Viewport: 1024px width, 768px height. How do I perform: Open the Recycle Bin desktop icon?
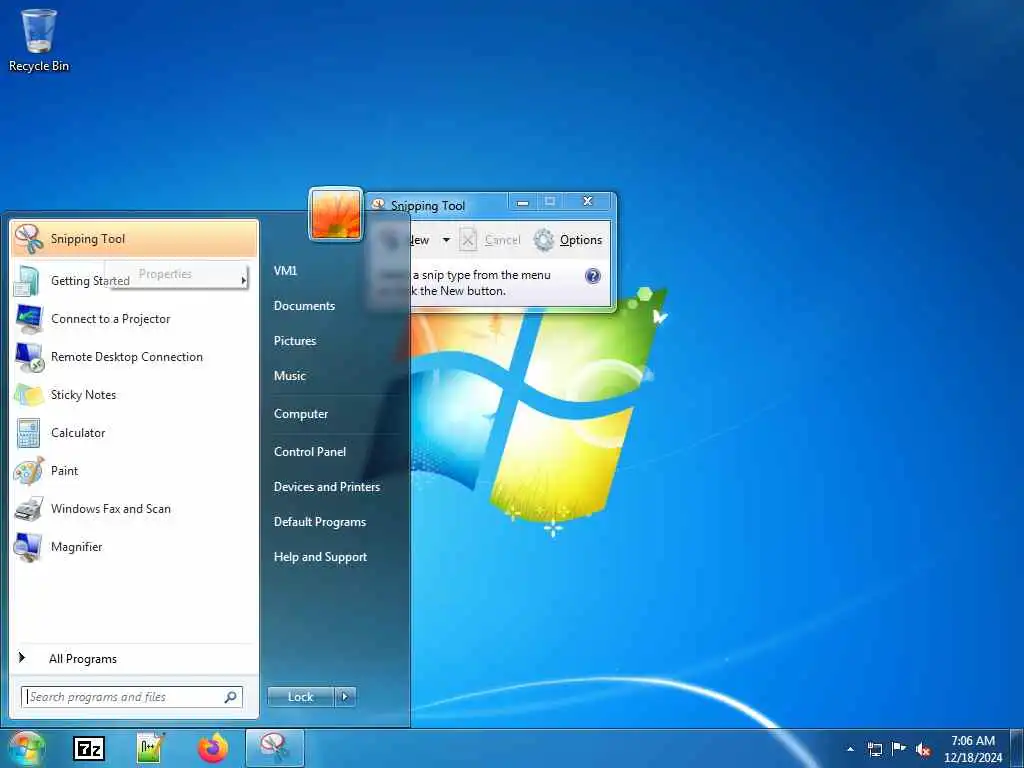[x=39, y=40]
